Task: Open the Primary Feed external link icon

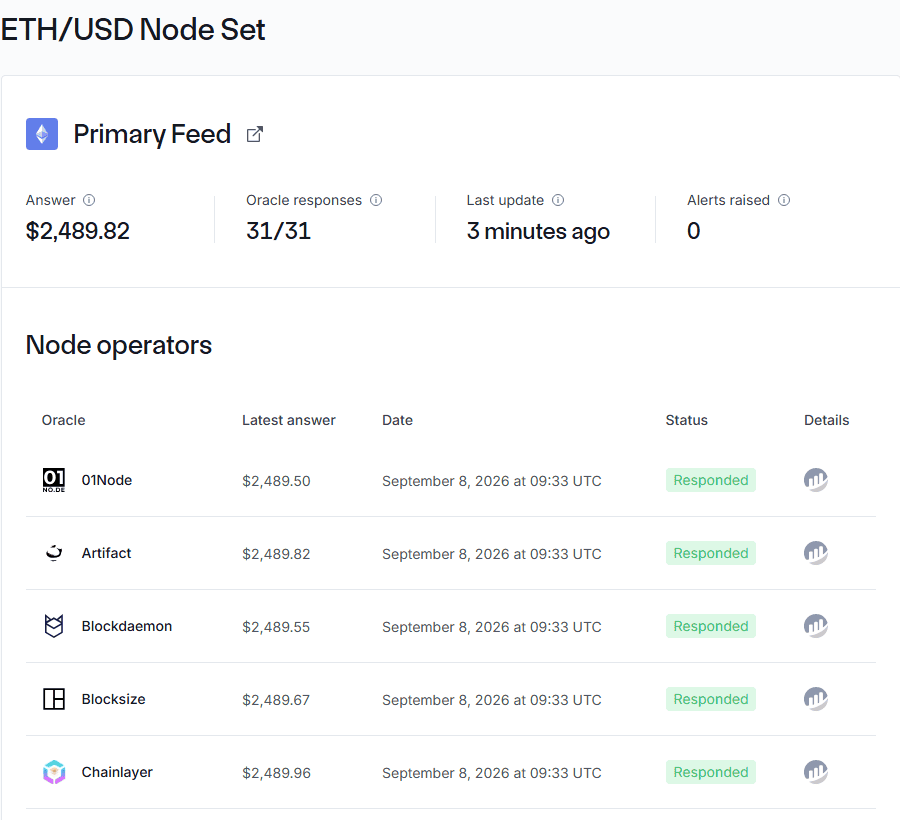Action: pyautogui.click(x=254, y=134)
